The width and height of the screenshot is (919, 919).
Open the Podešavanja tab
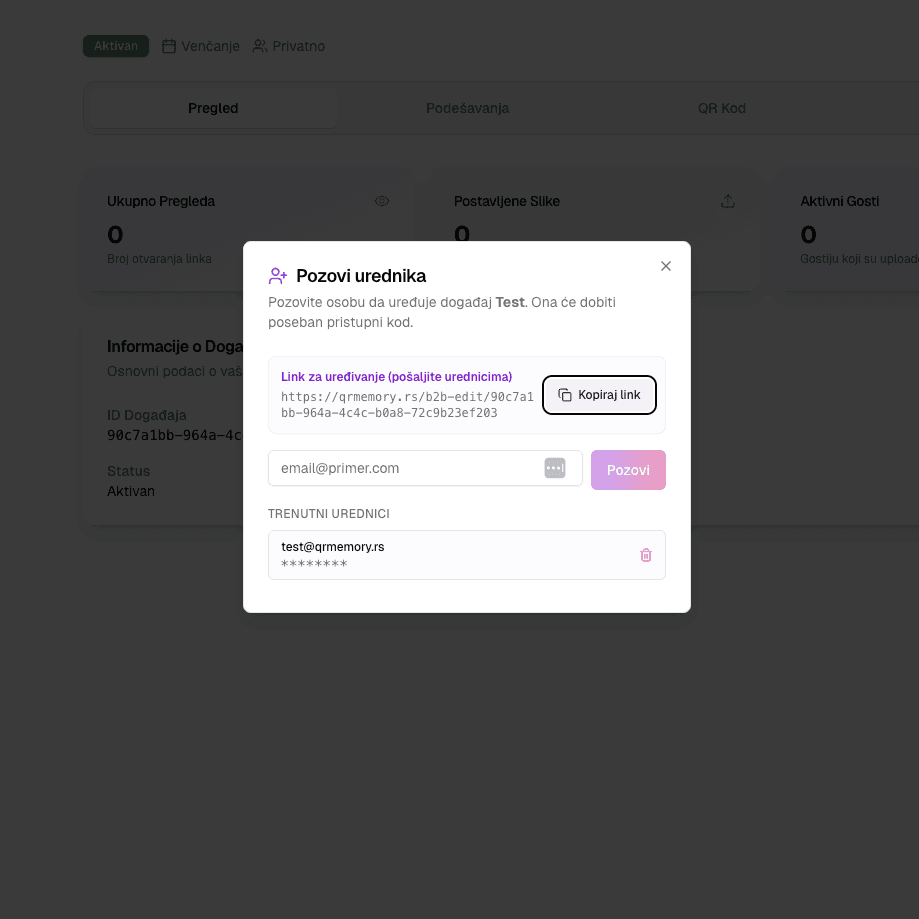467,108
